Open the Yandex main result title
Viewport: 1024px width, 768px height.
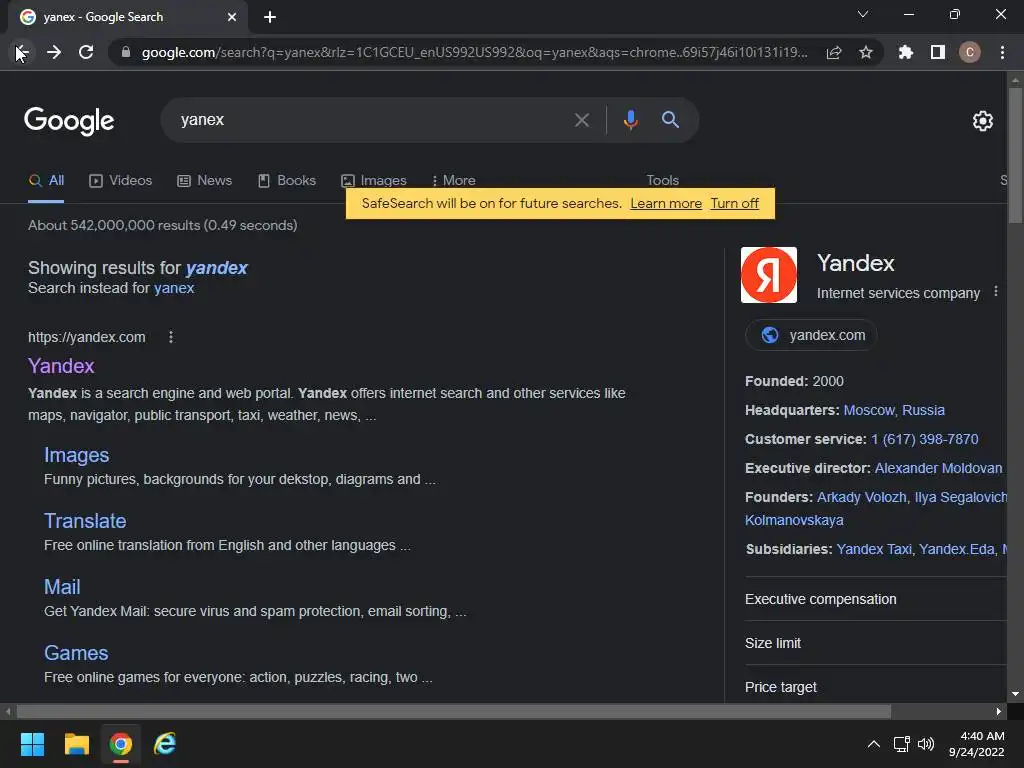[x=61, y=366]
